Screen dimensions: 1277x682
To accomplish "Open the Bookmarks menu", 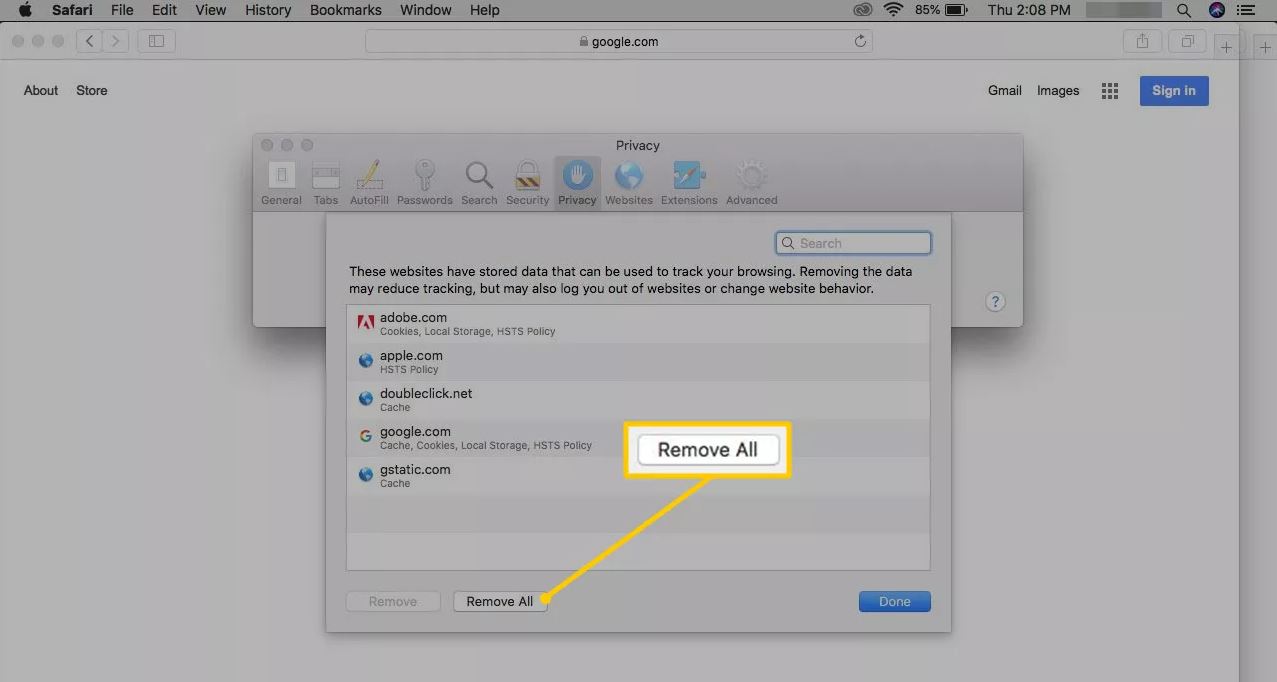I will 345,10.
